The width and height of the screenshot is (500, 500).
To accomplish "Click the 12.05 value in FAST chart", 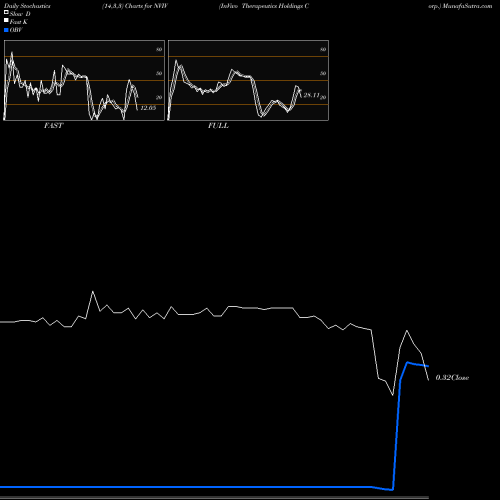I will click(148, 108).
